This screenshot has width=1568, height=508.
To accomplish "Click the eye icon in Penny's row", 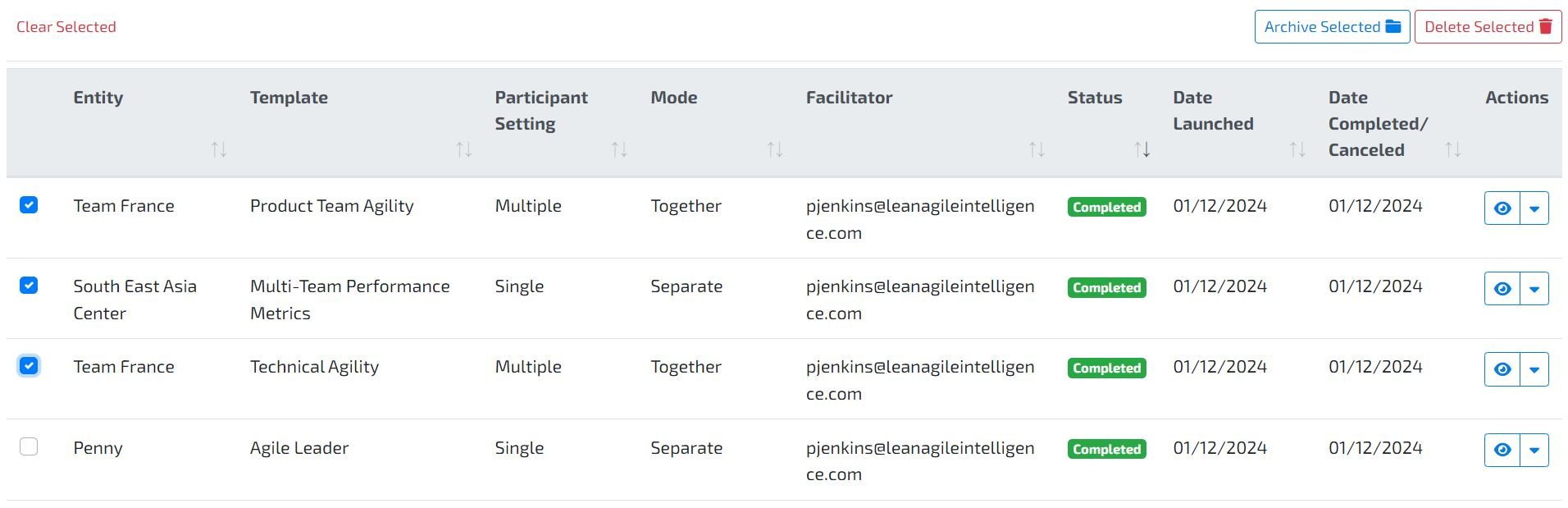I will pyautogui.click(x=1502, y=450).
